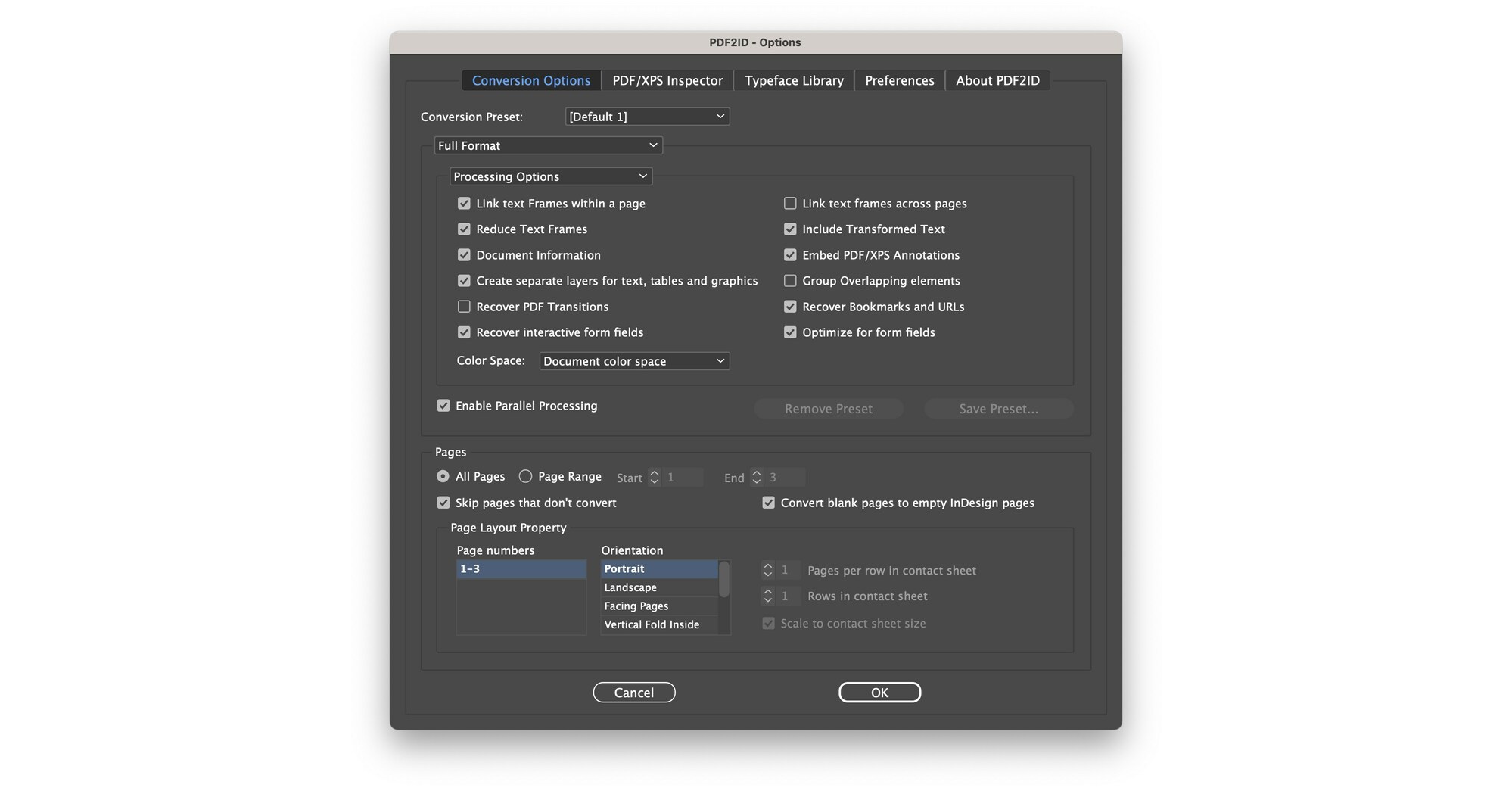Disable Reduce Text Frames
Image resolution: width=1512 pixels, height=791 pixels.
pos(464,229)
